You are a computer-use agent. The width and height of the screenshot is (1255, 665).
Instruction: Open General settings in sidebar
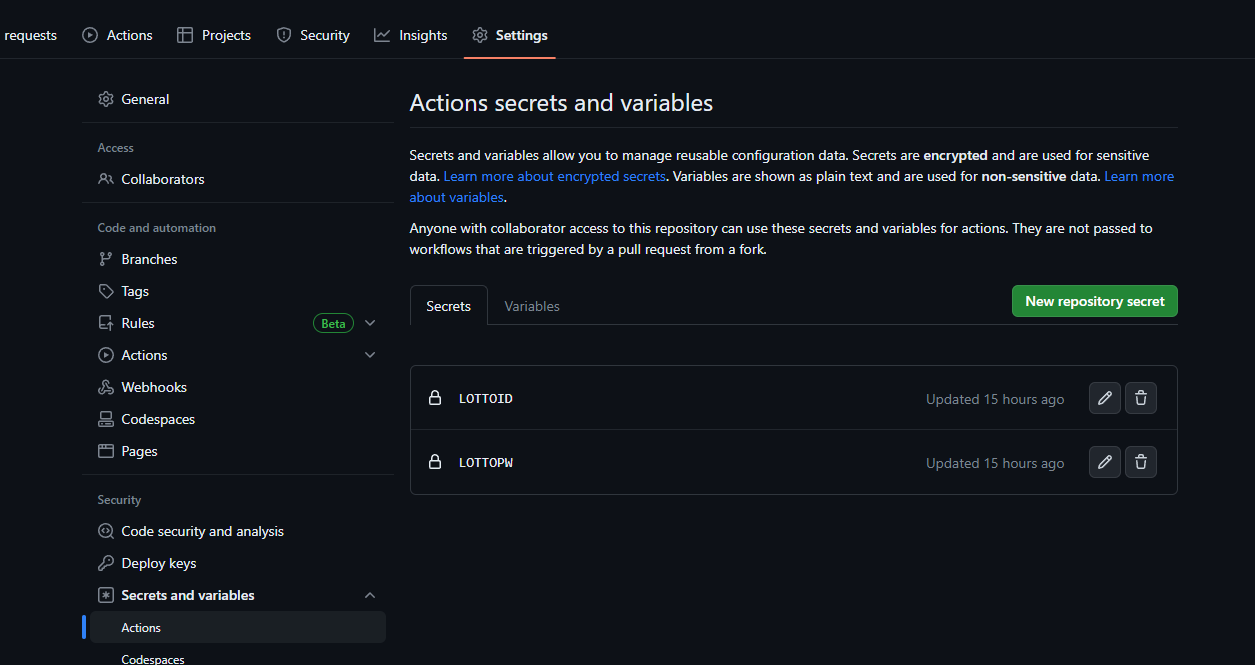pos(145,99)
